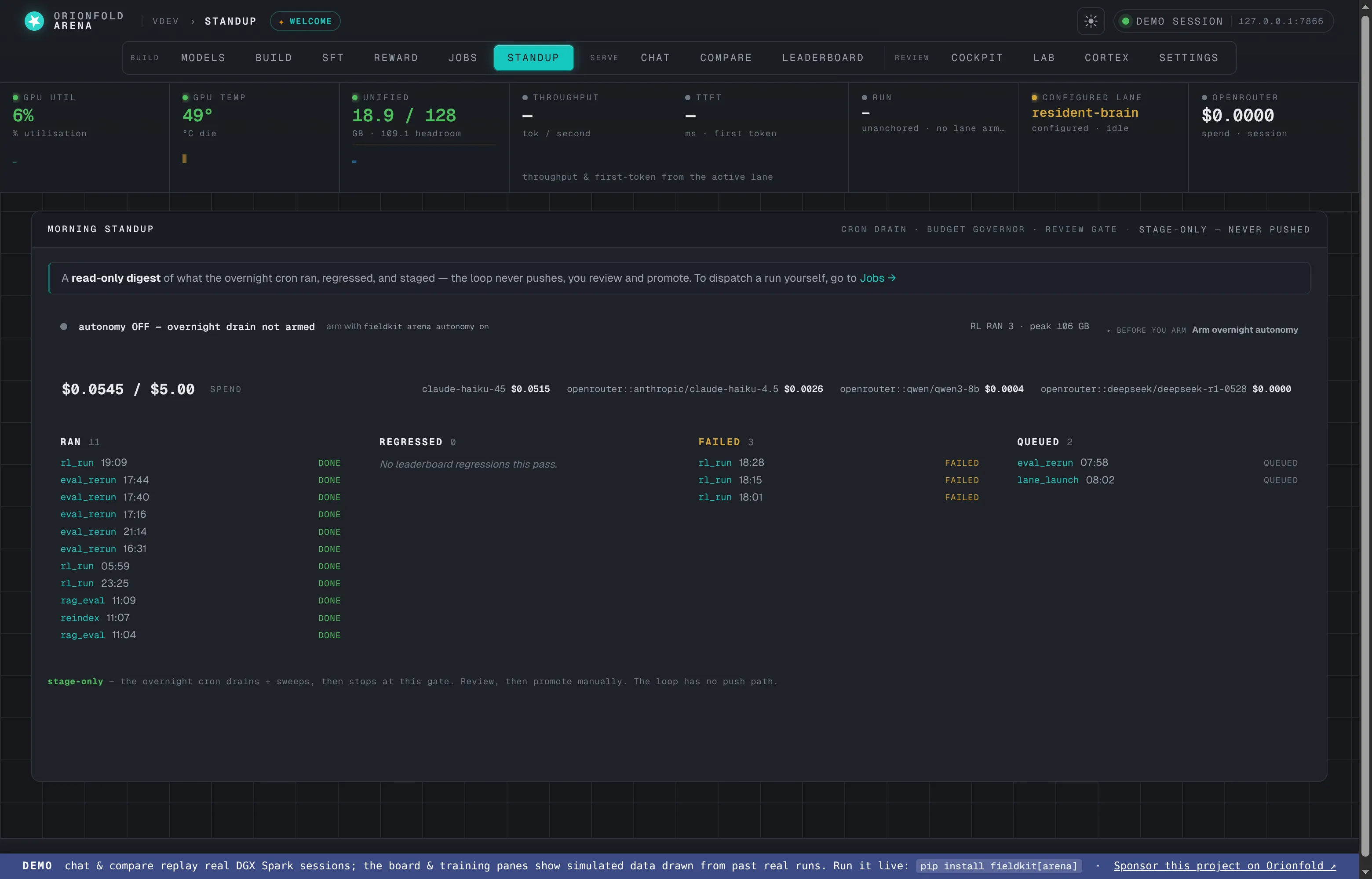1372x879 pixels.
Task: Click the GPU TEMP 49° tile
Action: tap(254, 137)
